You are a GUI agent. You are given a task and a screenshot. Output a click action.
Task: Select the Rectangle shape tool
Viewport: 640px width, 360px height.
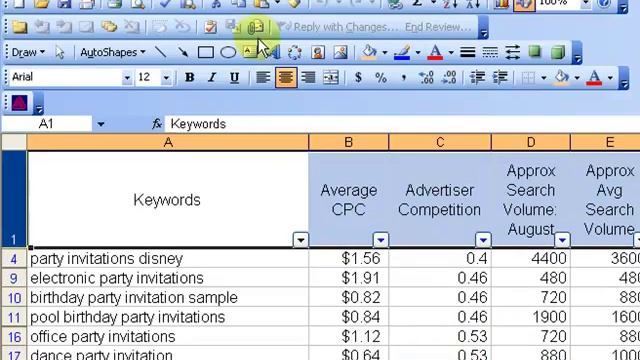[205, 52]
